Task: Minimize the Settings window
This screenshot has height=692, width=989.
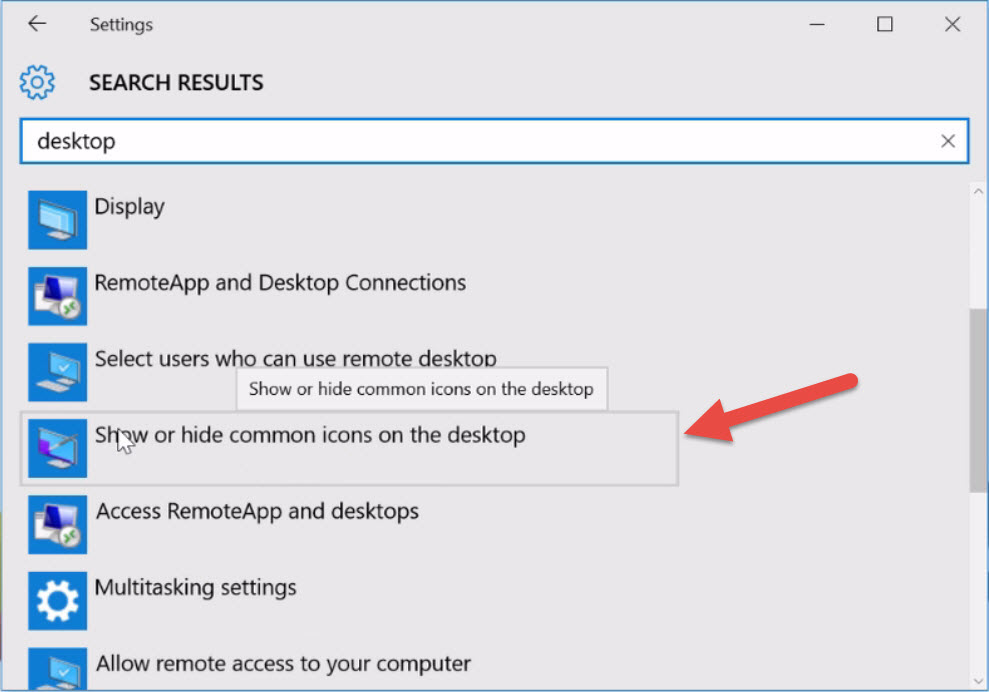Action: 817,25
